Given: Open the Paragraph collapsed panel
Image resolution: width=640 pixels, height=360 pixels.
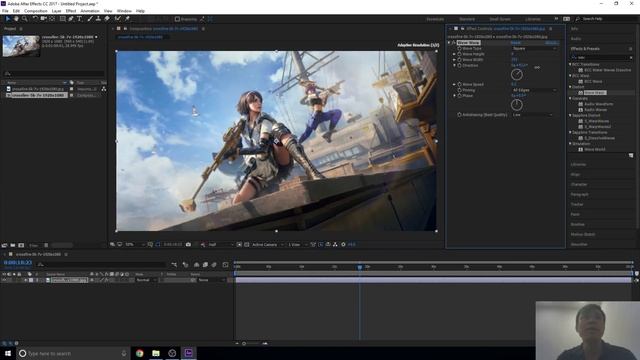Looking at the screenshot, I should (580, 194).
